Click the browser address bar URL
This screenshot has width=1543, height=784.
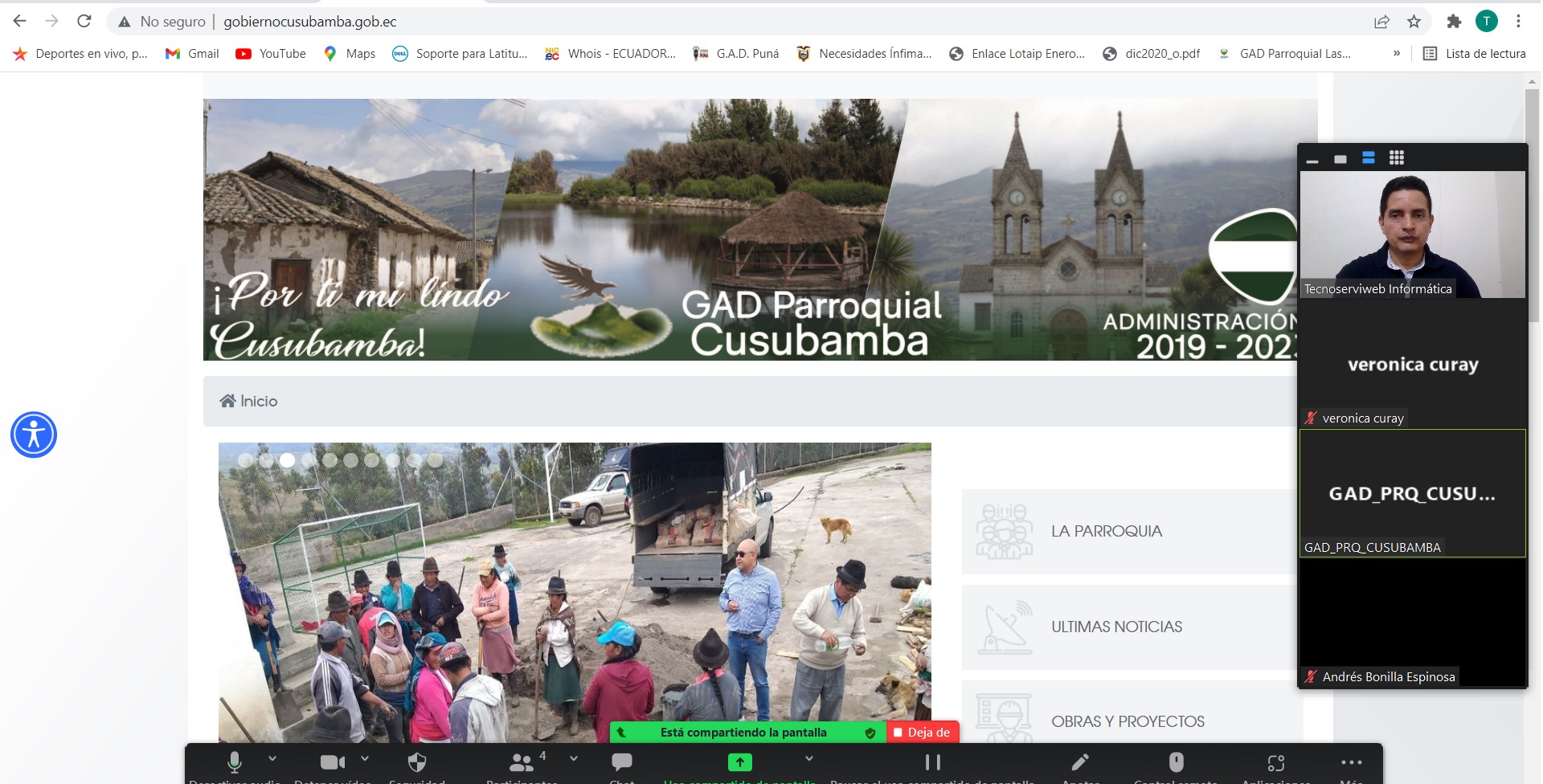coord(310,22)
